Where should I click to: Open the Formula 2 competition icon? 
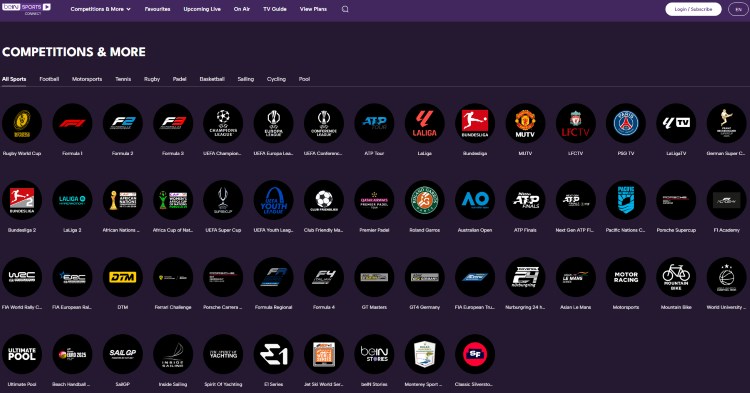pyautogui.click(x=122, y=123)
